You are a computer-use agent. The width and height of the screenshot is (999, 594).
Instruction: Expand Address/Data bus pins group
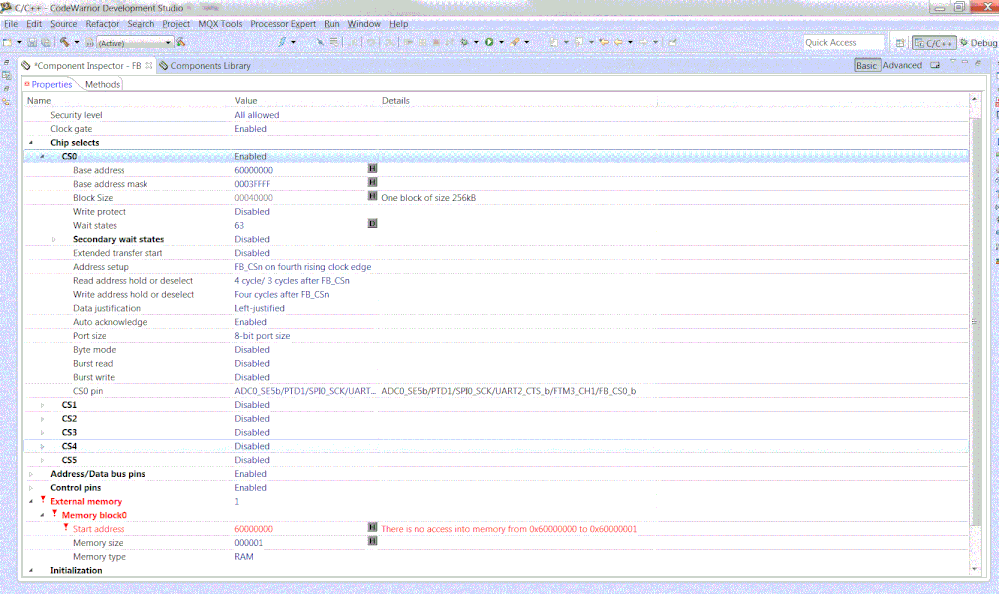tap(31, 474)
